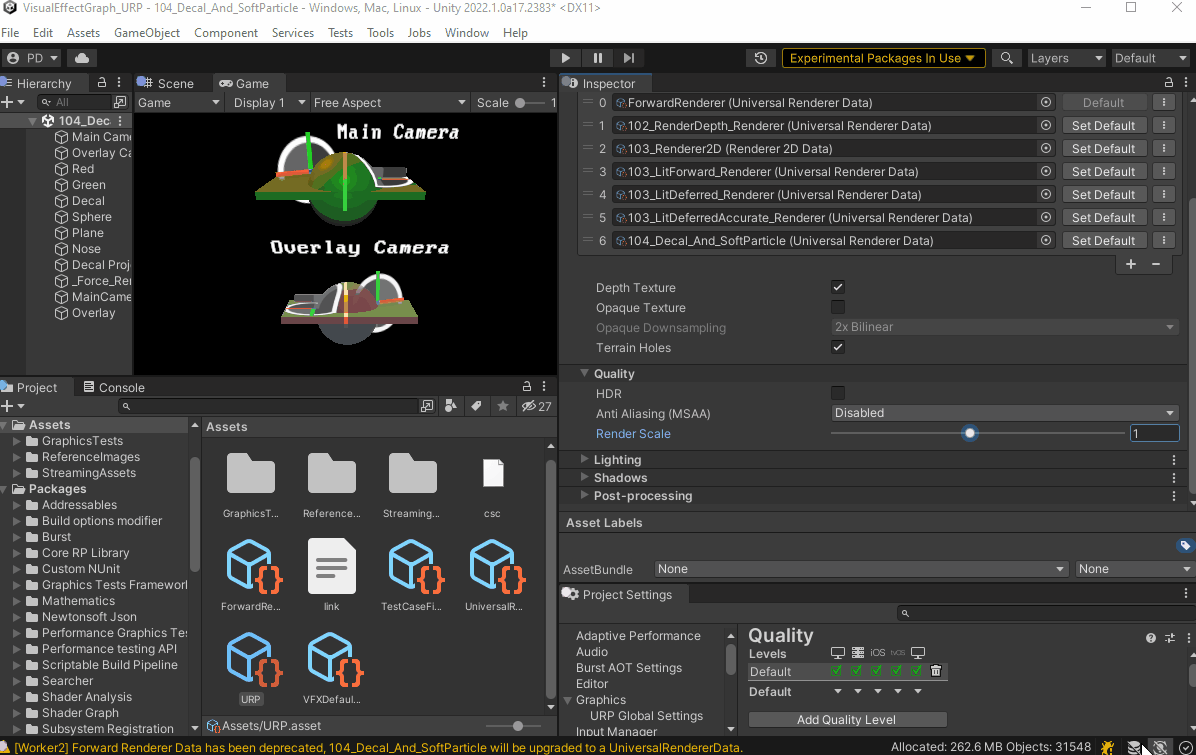Click the toolbar search magnifier icon
Viewport: 1196px width, 755px height.
pyautogui.click(x=1007, y=58)
